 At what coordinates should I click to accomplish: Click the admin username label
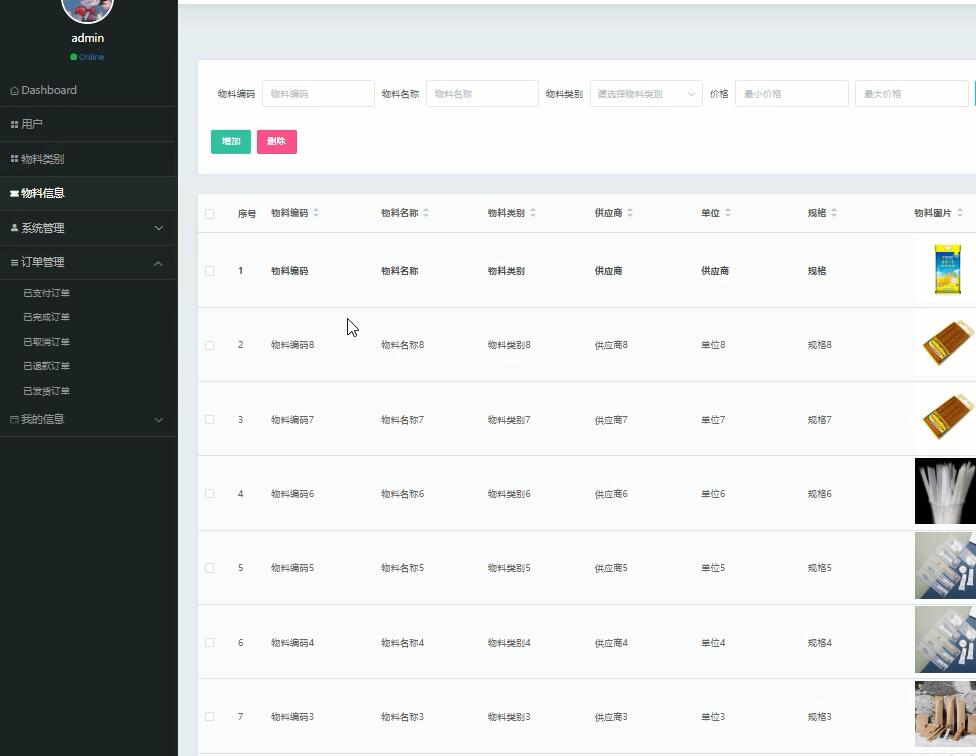88,38
